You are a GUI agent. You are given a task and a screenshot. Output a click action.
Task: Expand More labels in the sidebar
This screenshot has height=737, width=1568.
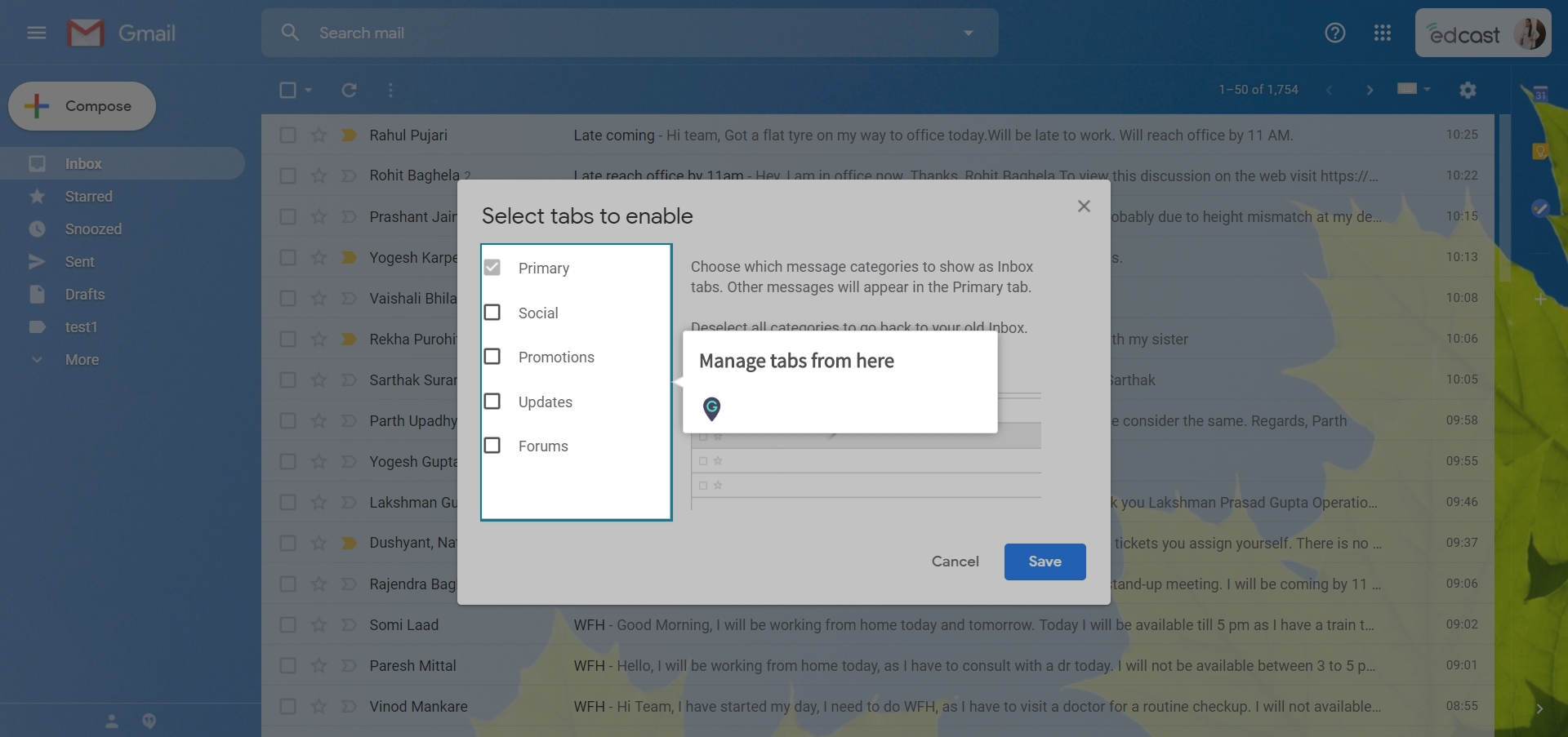82,359
